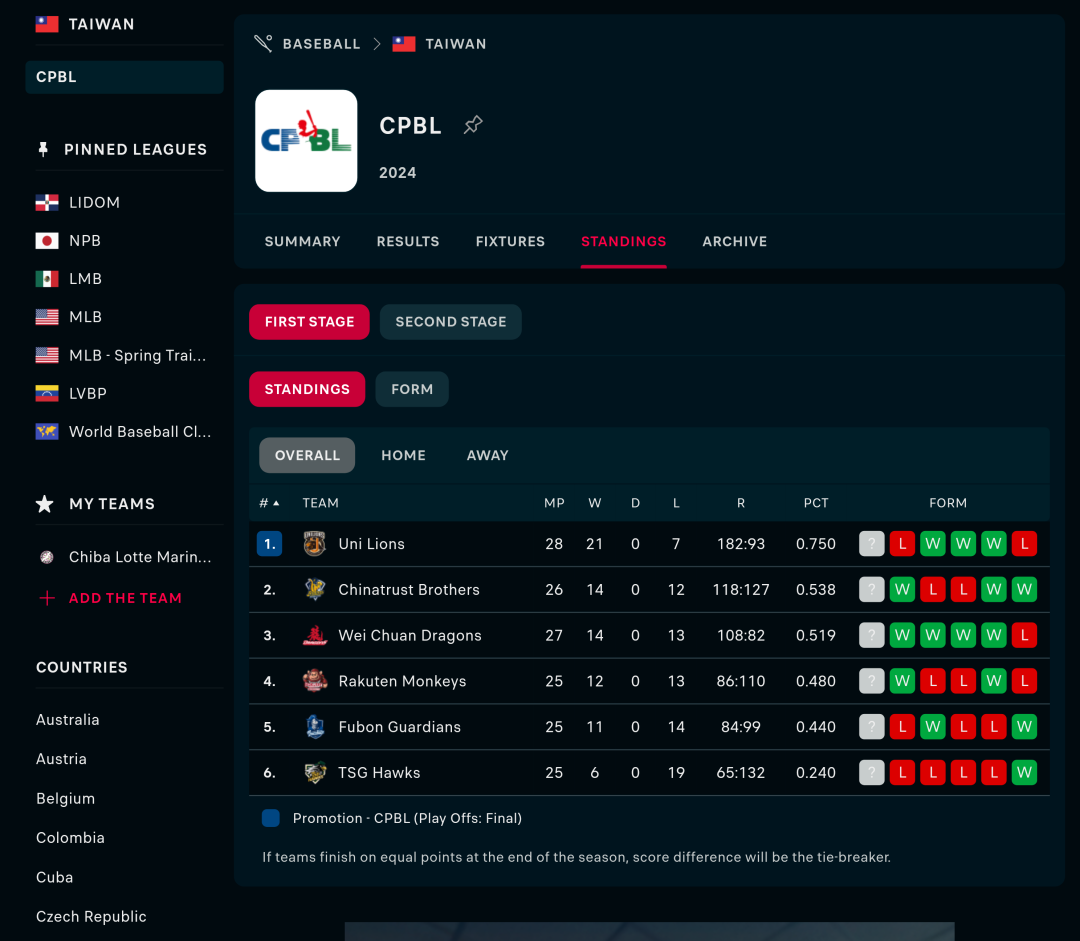Screen dimensions: 1080x941
Task: Click the upcoming-game '?' form box for Uni Lions
Action: point(871,544)
